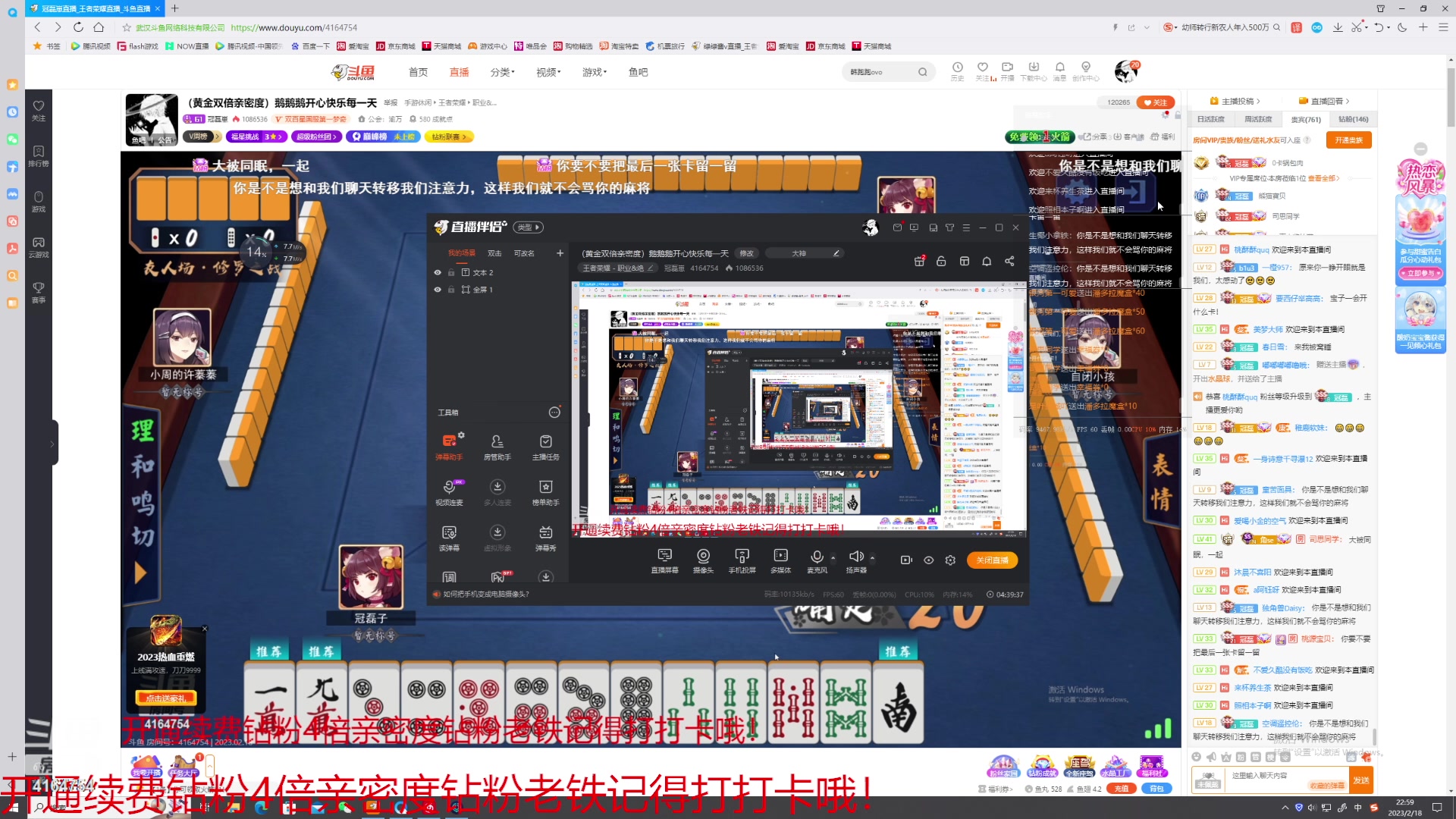Image resolution: width=1456 pixels, height=819 pixels.
Task: Toggle visibility of 全屏 1 source
Action: click(x=438, y=290)
